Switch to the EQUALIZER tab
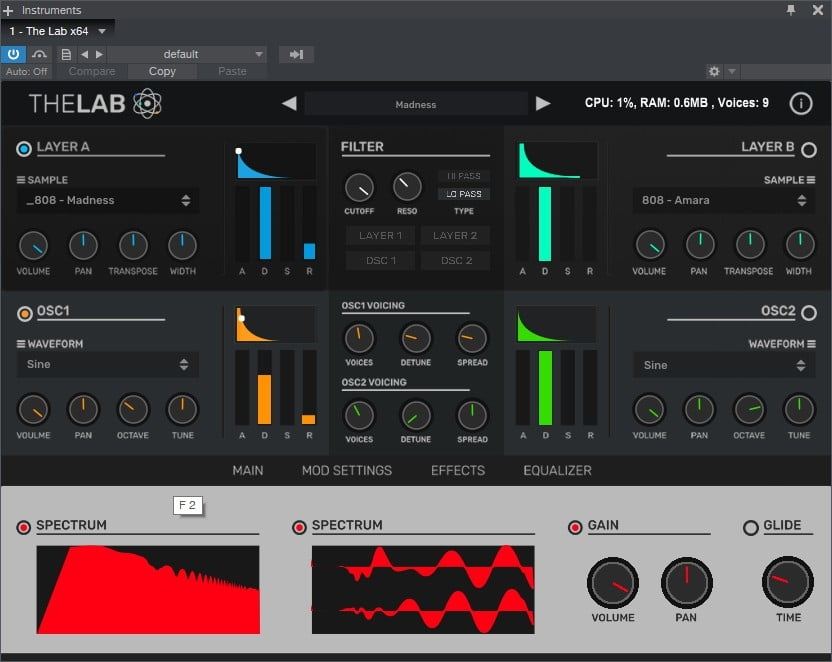The width and height of the screenshot is (832, 662). [x=557, y=471]
